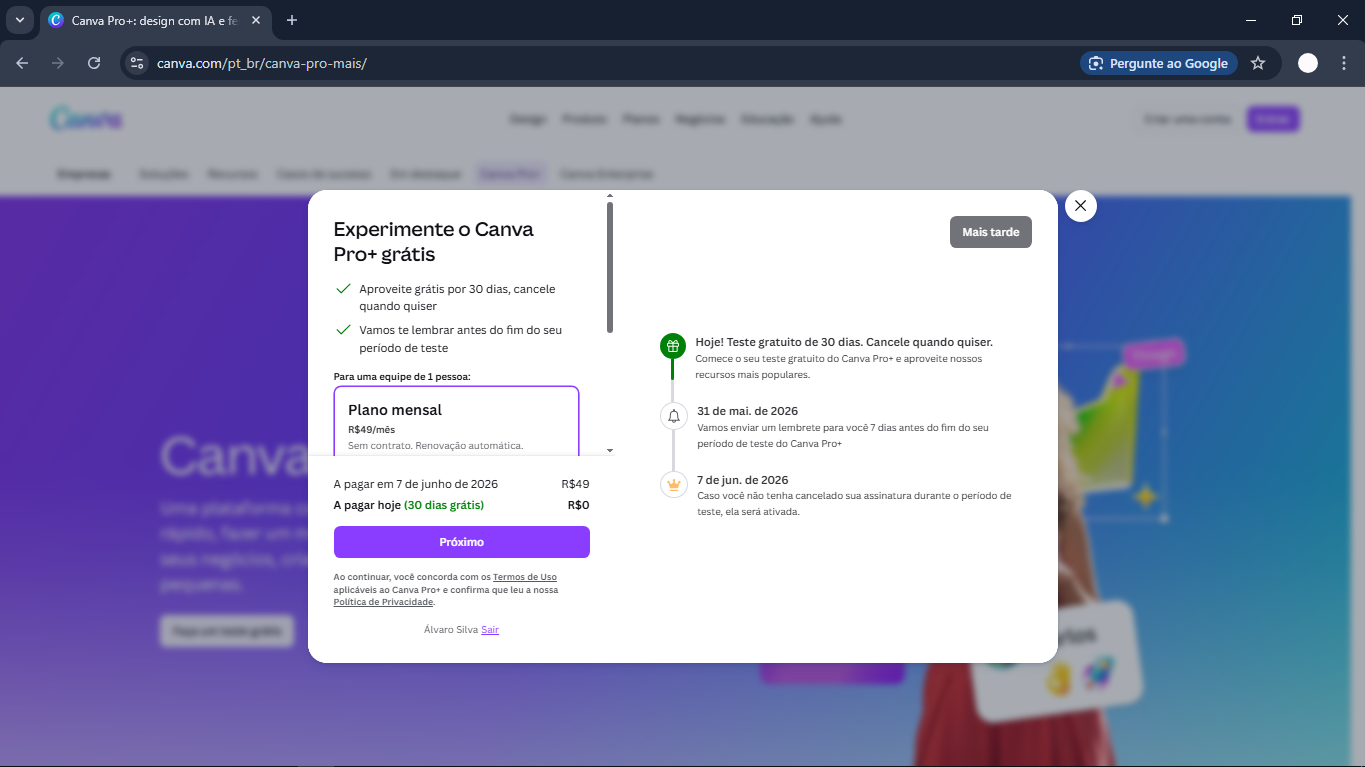Click Sem contrato. Renovação automática. text
Screen dimensions: 1365x767
tap(436, 445)
